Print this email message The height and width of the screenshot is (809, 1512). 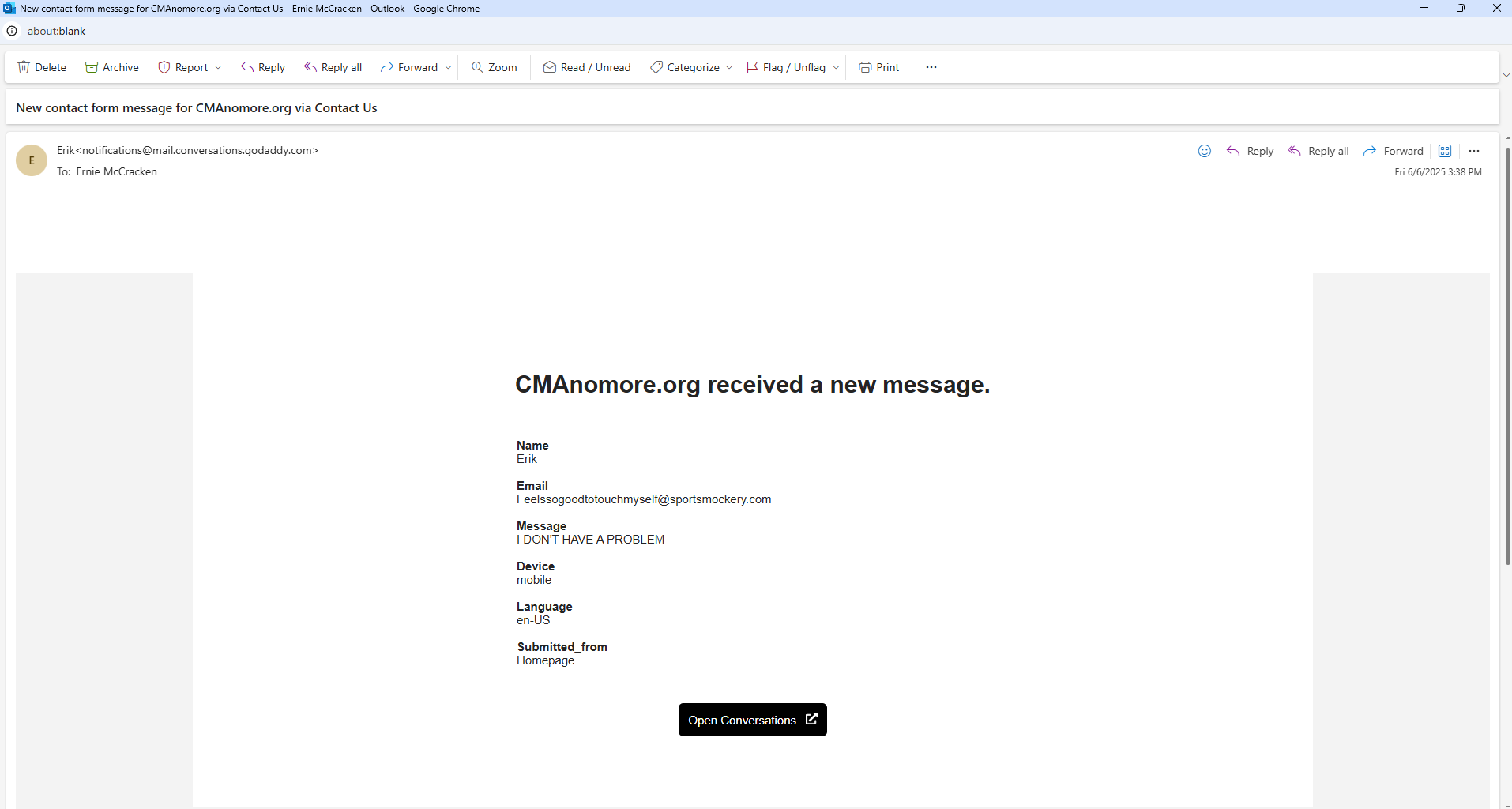(x=879, y=67)
